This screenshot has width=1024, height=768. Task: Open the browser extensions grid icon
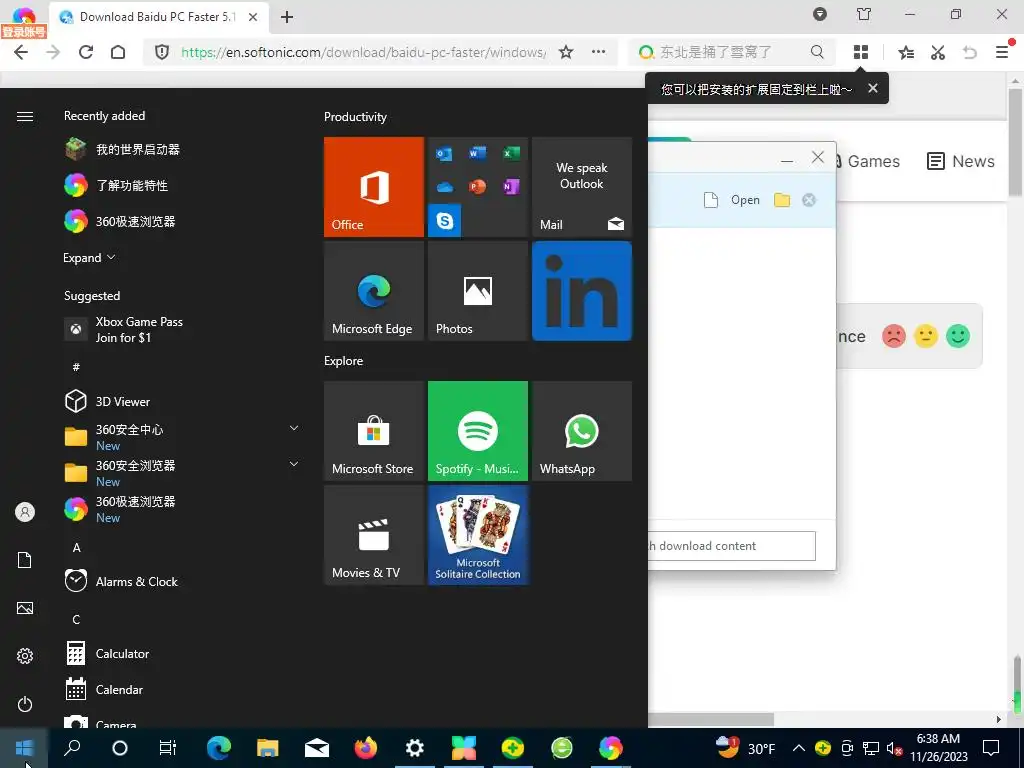pos(861,52)
